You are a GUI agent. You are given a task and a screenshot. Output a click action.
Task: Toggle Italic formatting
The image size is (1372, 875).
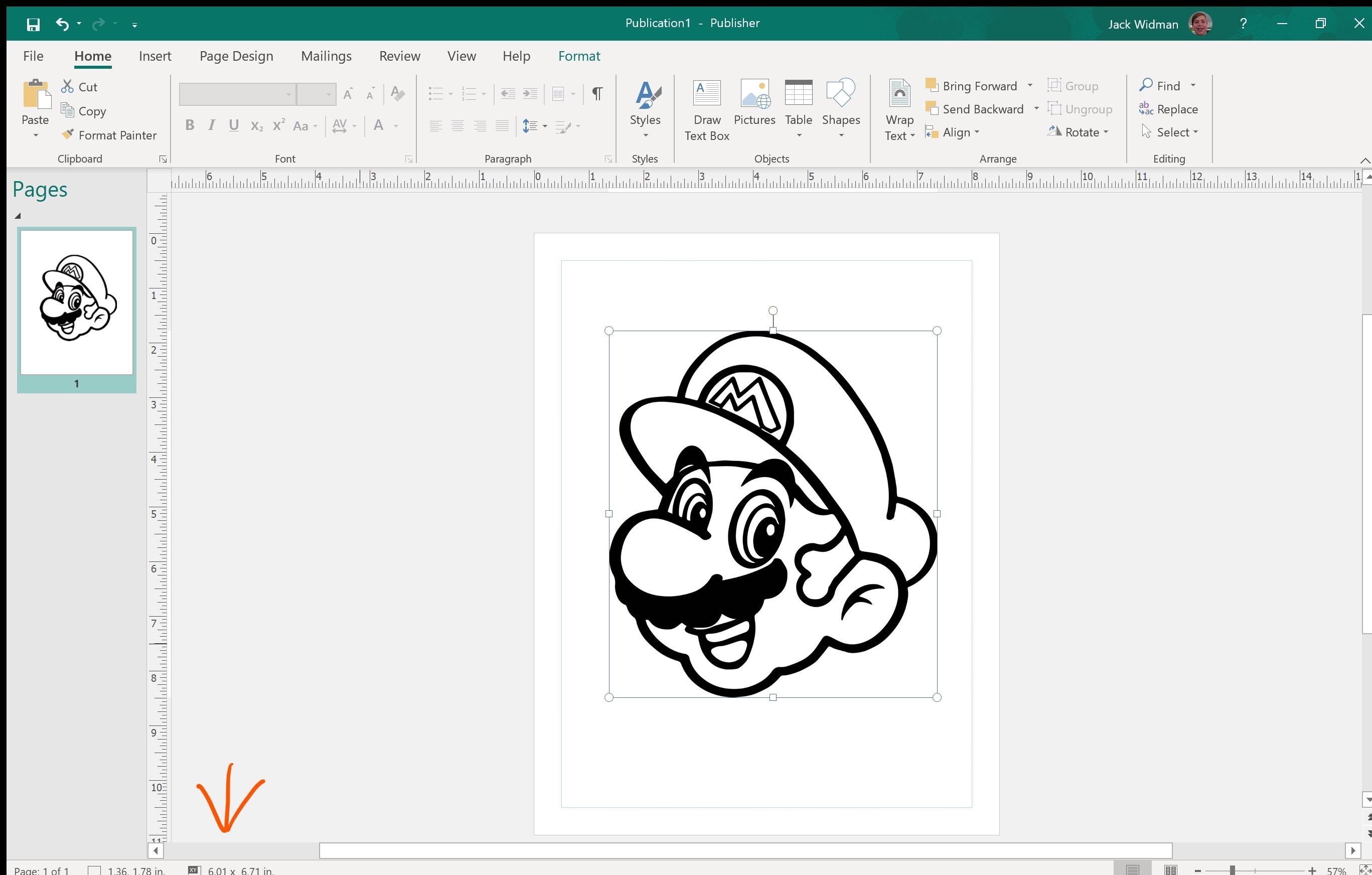(x=211, y=125)
